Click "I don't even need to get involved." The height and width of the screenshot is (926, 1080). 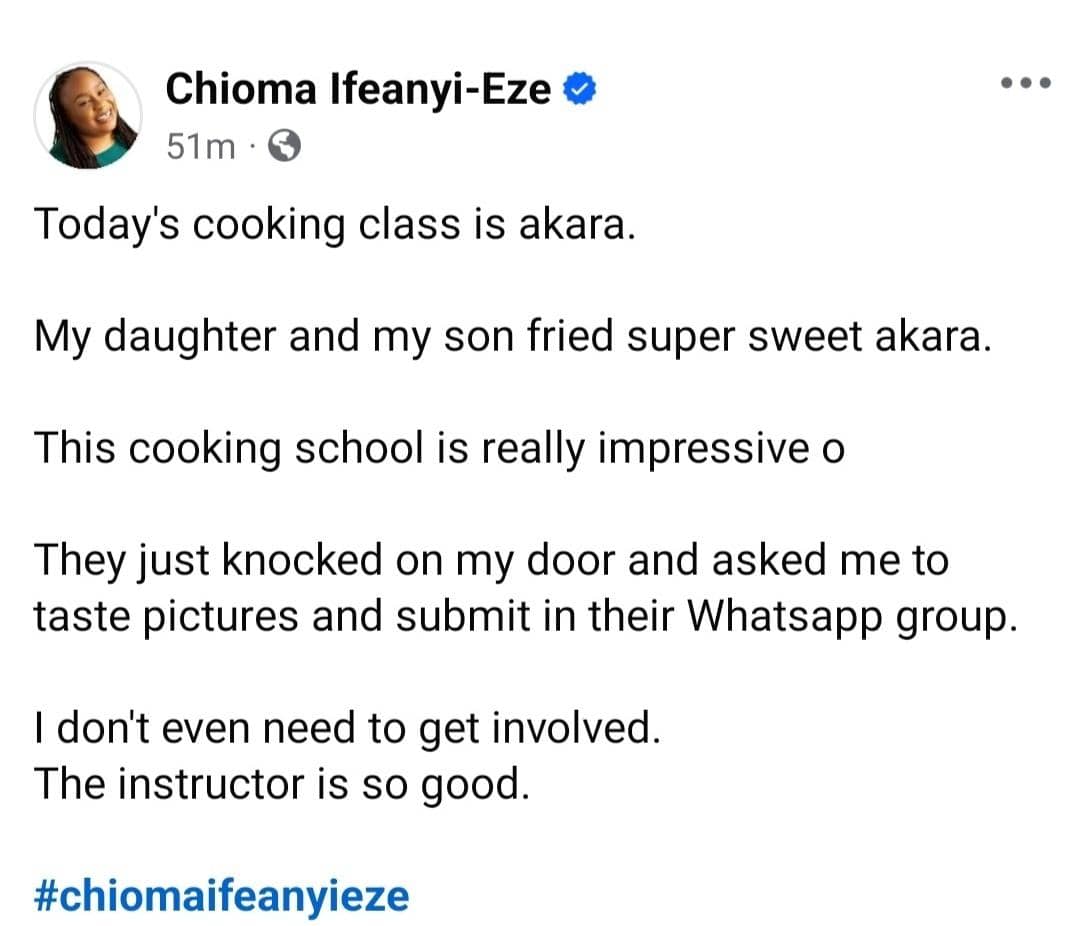click(347, 728)
